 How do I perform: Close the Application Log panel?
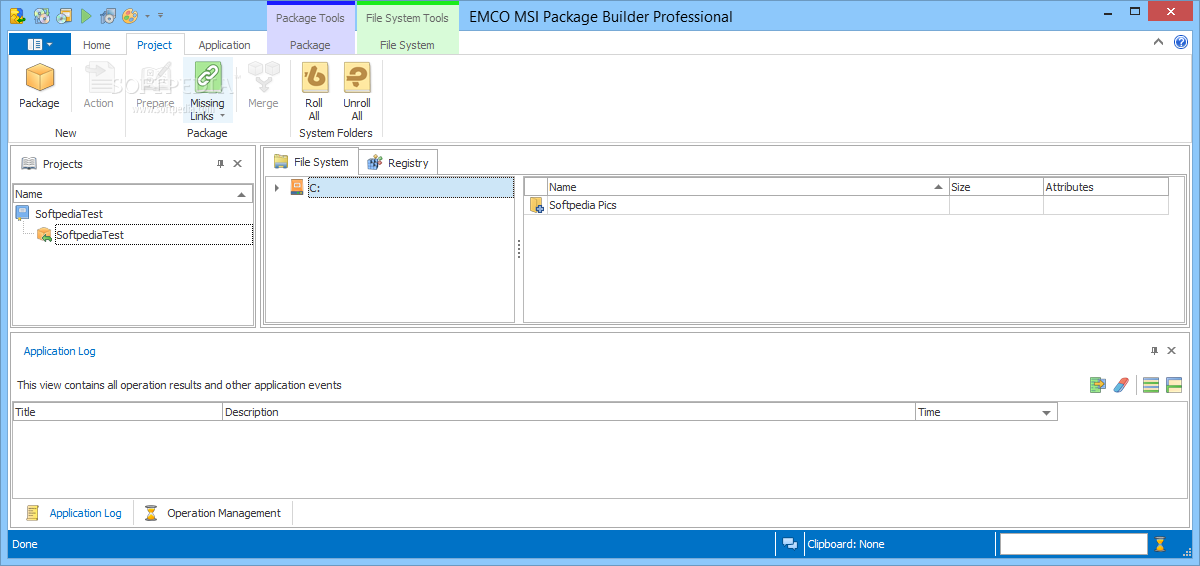(1172, 351)
